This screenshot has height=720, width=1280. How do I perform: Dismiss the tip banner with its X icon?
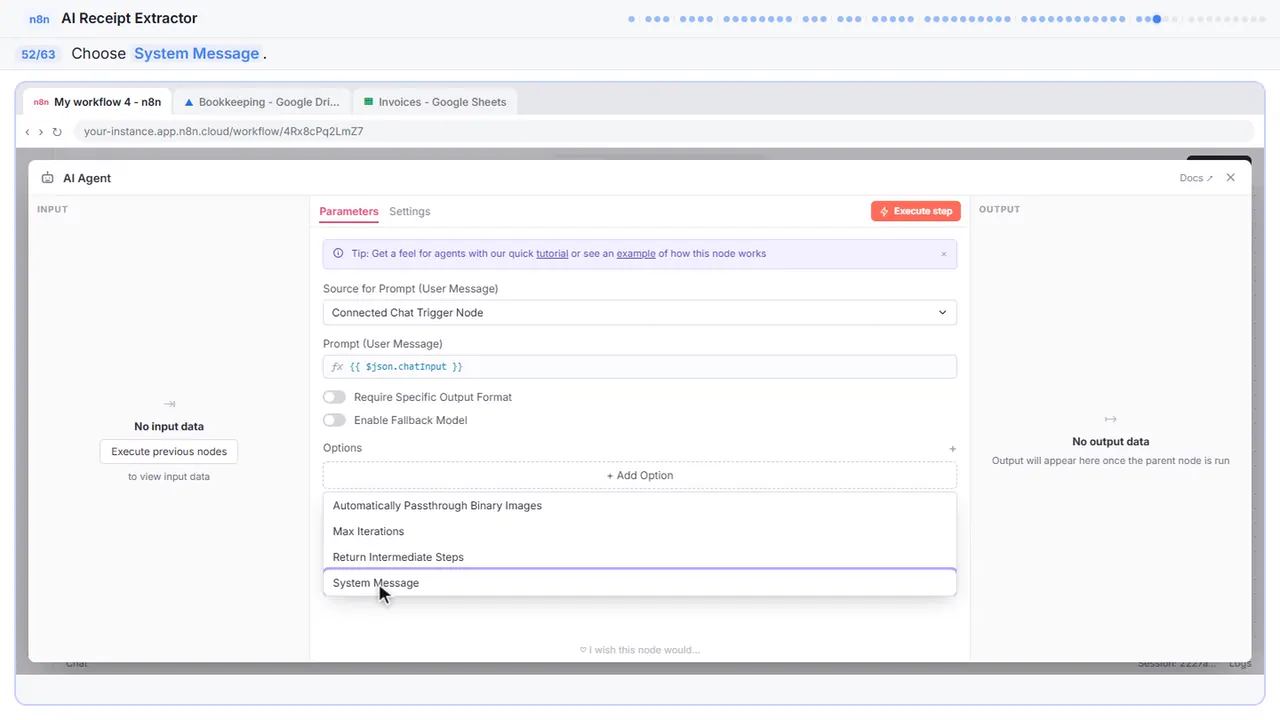pyautogui.click(x=943, y=254)
